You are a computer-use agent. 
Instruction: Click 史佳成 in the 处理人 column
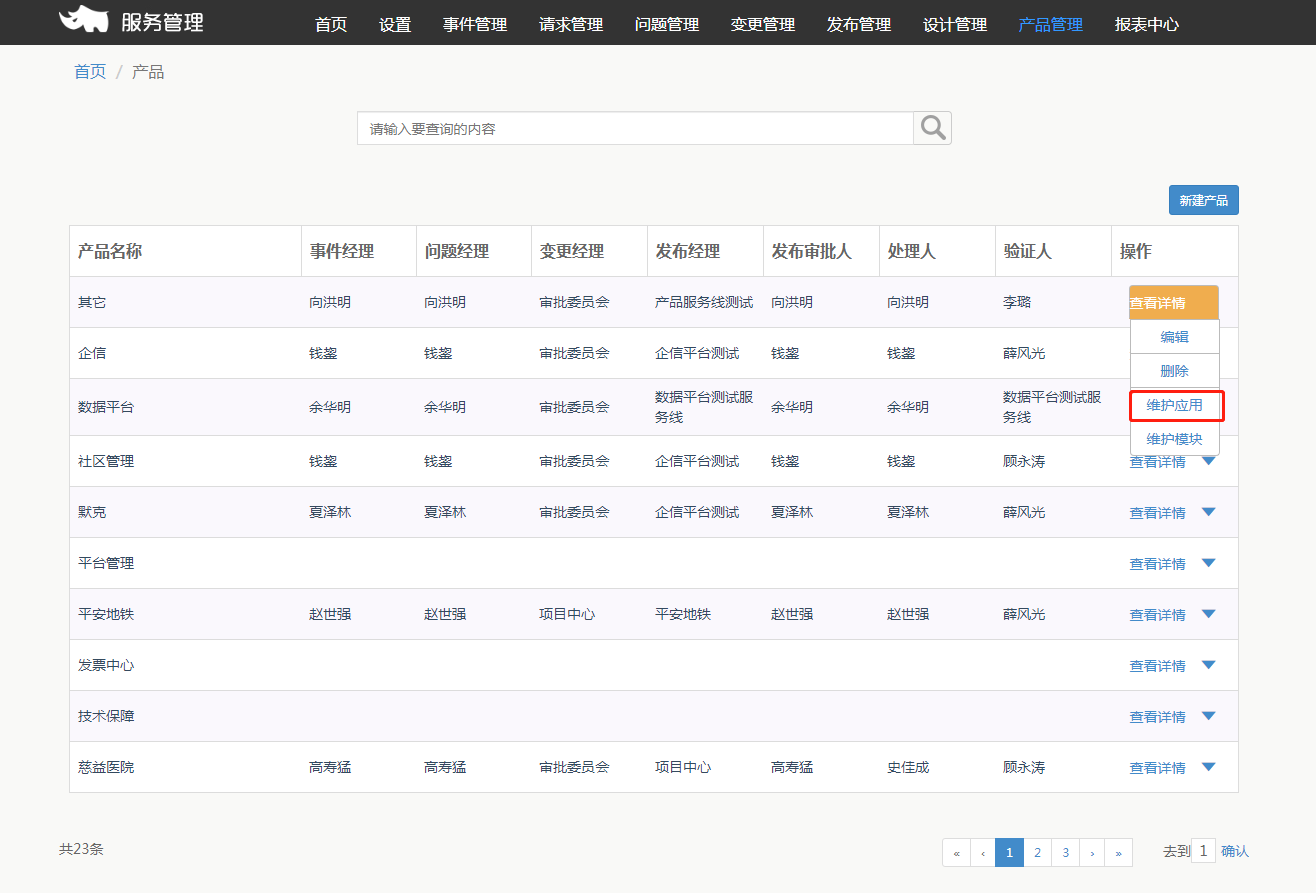908,767
